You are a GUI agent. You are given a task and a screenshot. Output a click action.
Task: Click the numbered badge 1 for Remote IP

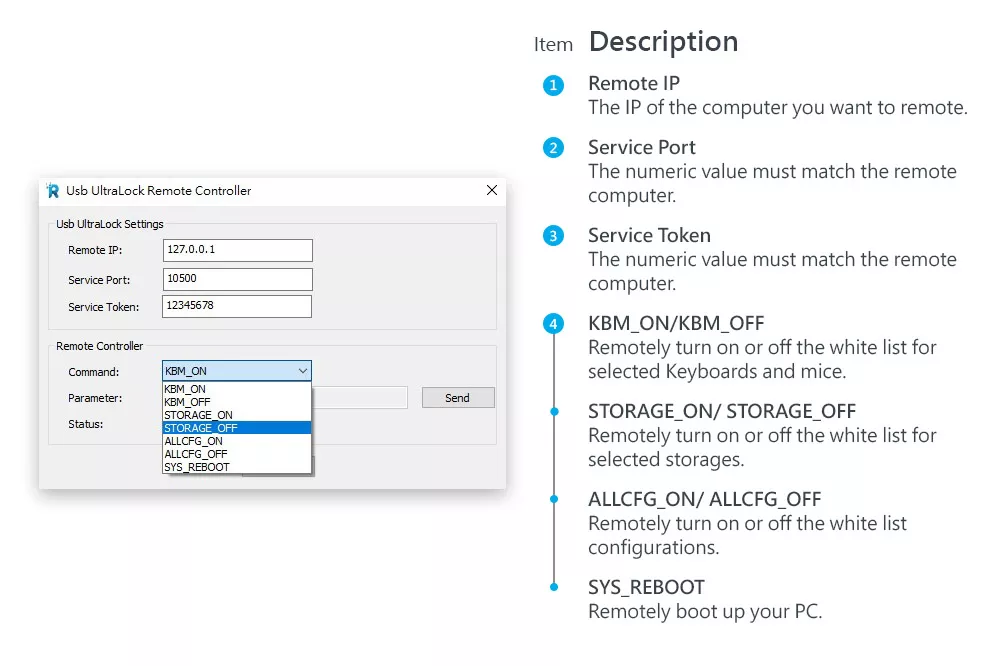pos(553,85)
